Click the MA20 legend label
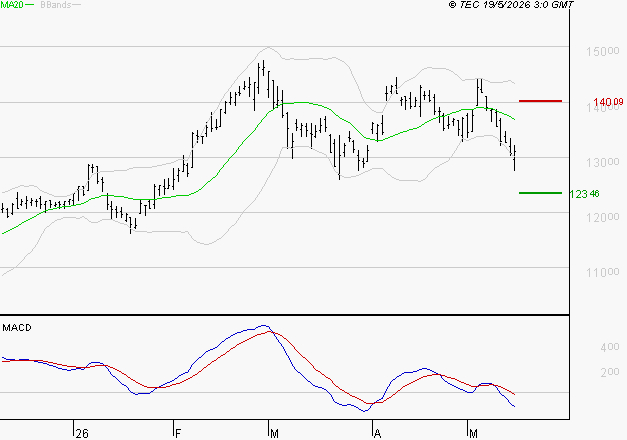Image resolution: width=627 pixels, height=440 pixels. (x=12, y=5)
